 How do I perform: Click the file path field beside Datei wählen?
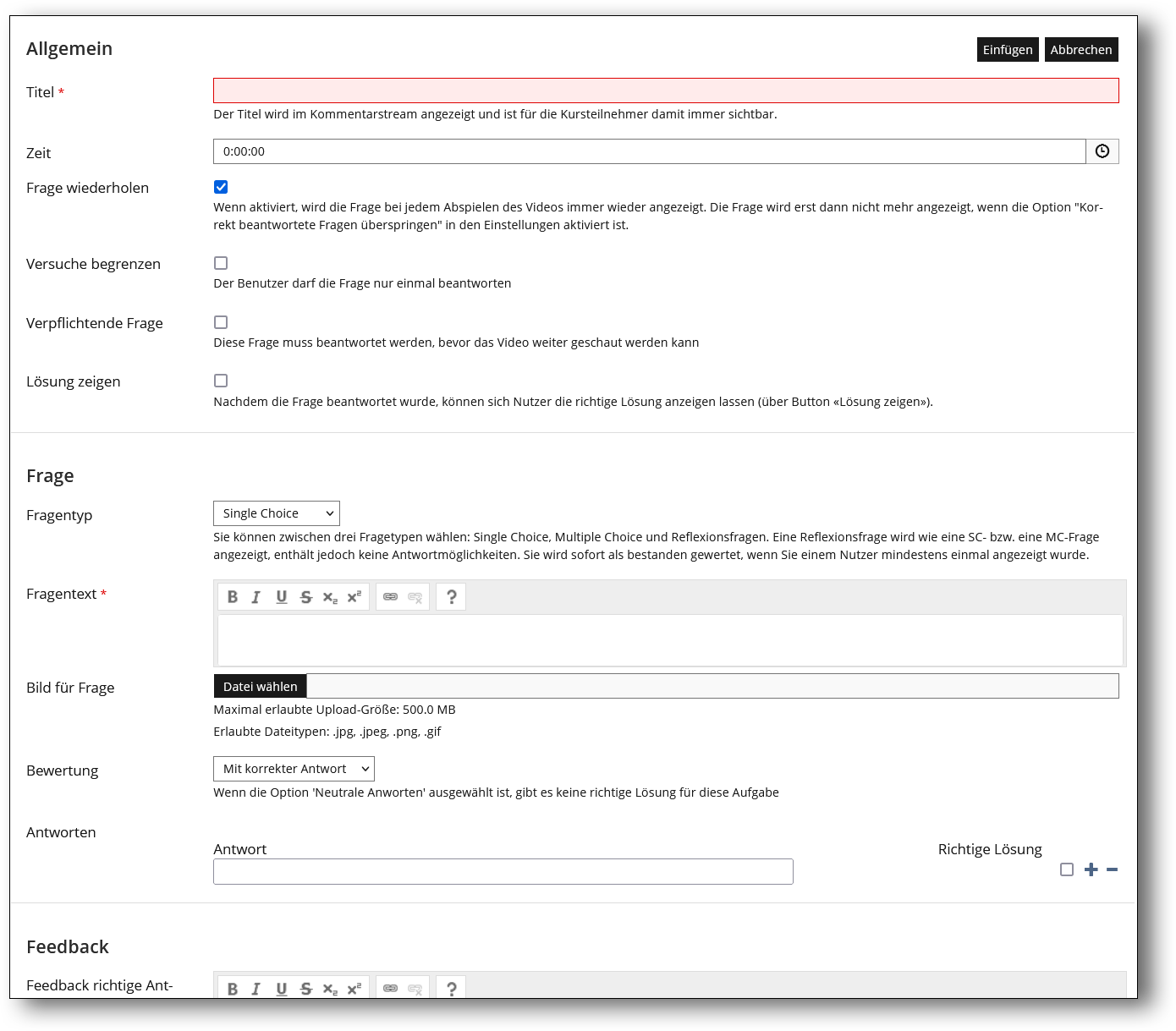(x=712, y=686)
